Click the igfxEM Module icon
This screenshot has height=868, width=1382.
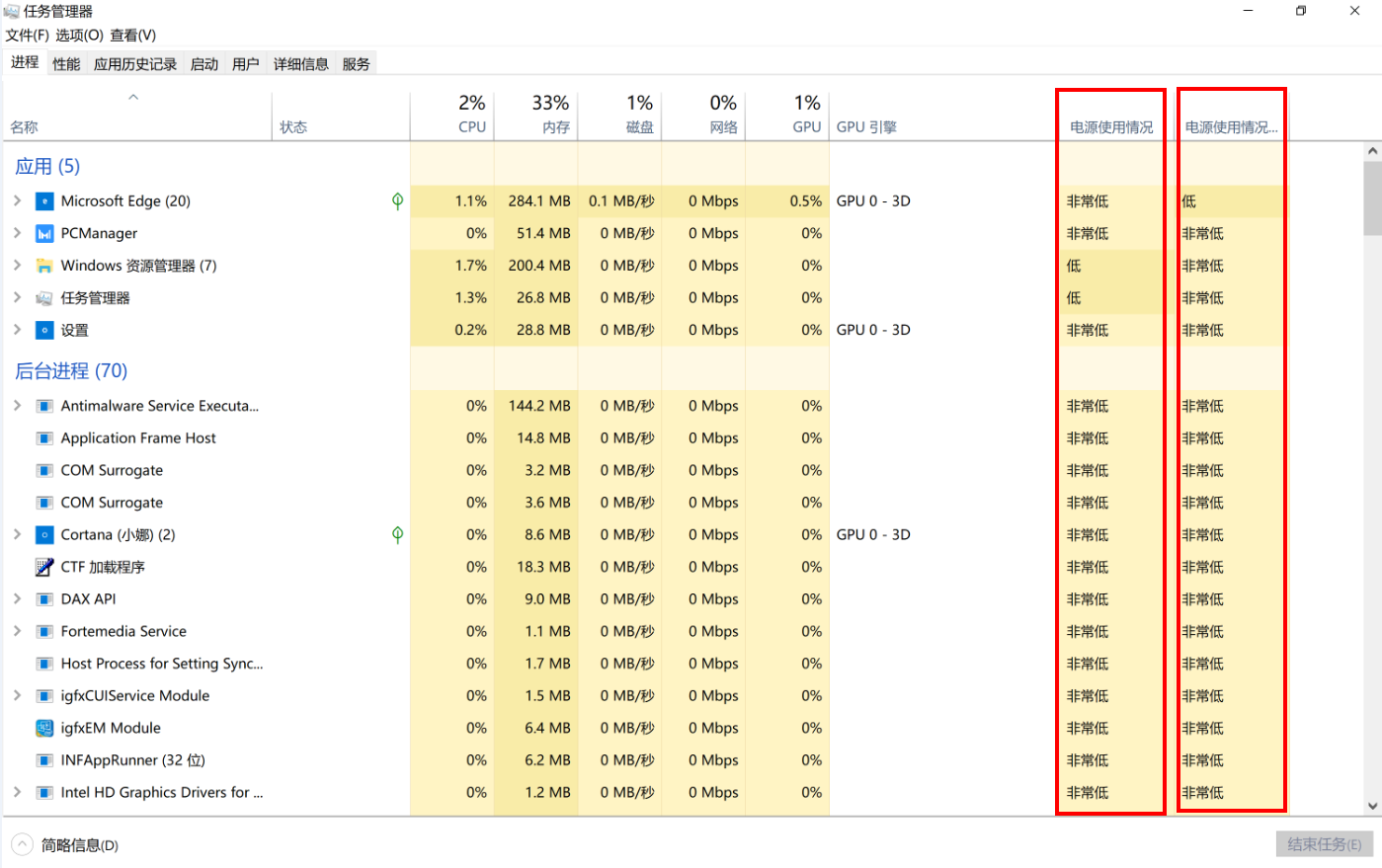[x=44, y=729]
